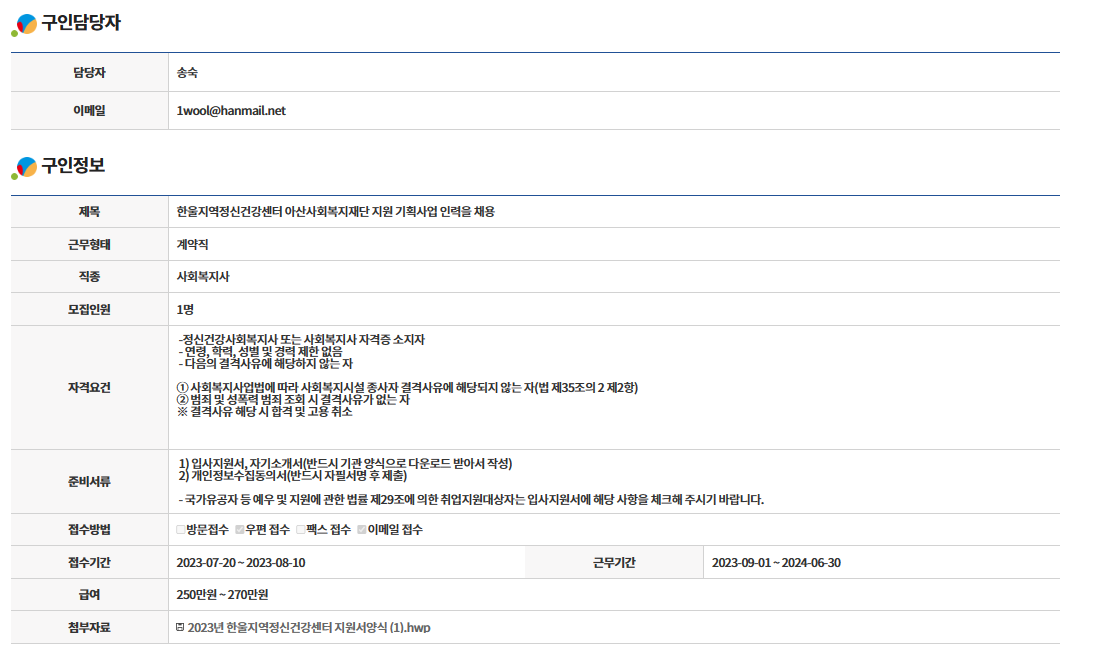1103x648 pixels.
Task: Enable the 팩스 접수 checkbox
Action: [300, 530]
